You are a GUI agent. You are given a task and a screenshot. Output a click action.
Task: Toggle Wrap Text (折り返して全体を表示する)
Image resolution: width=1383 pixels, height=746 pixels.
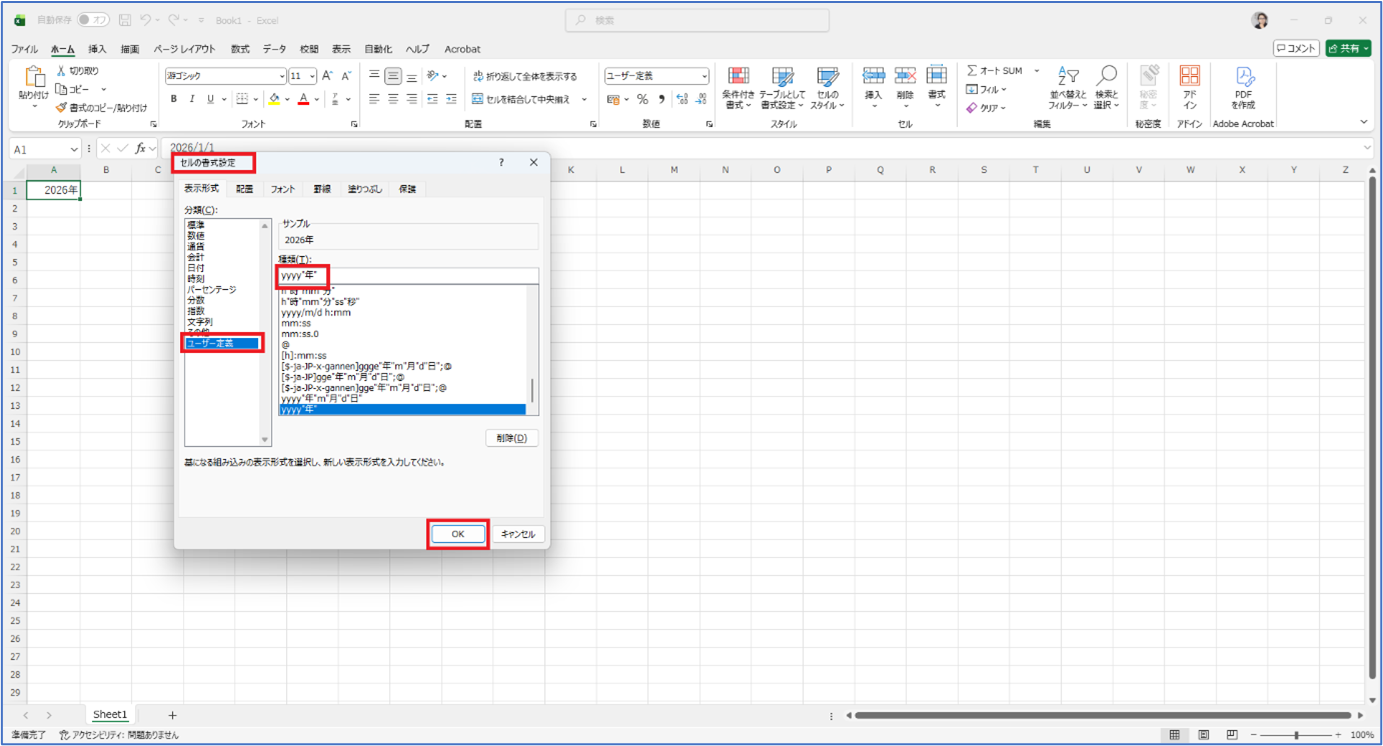point(524,76)
